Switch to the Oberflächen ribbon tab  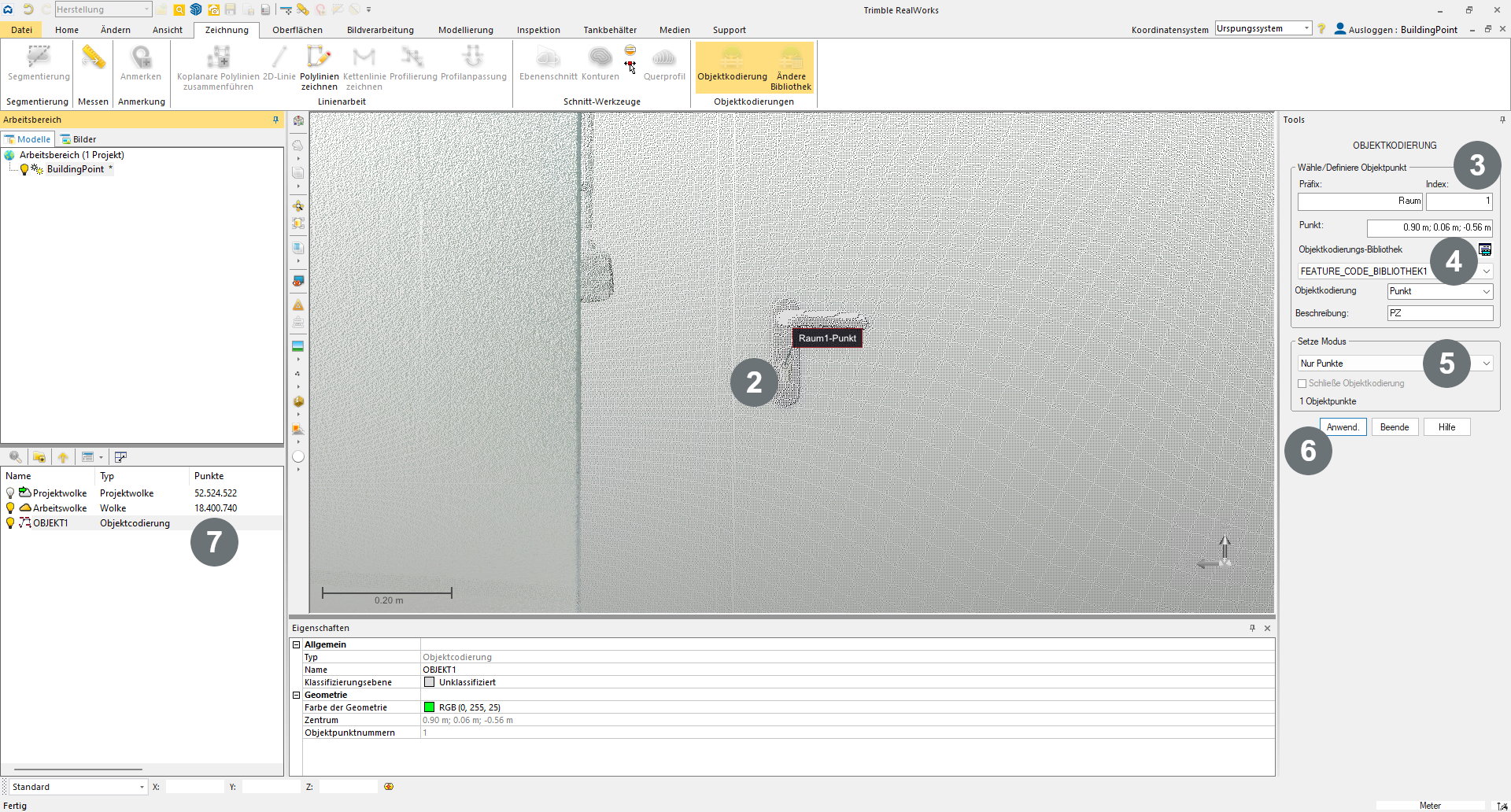297,30
